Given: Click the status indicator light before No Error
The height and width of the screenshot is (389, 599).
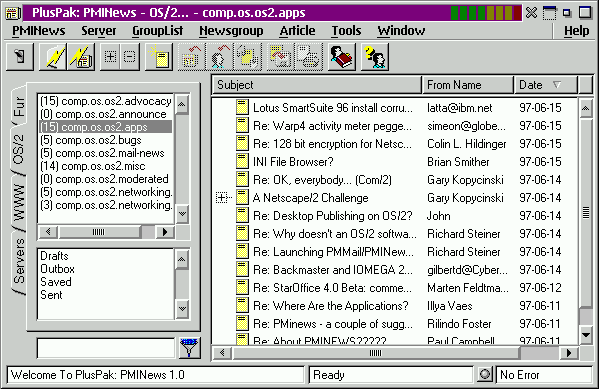Looking at the screenshot, I should (x=484, y=374).
